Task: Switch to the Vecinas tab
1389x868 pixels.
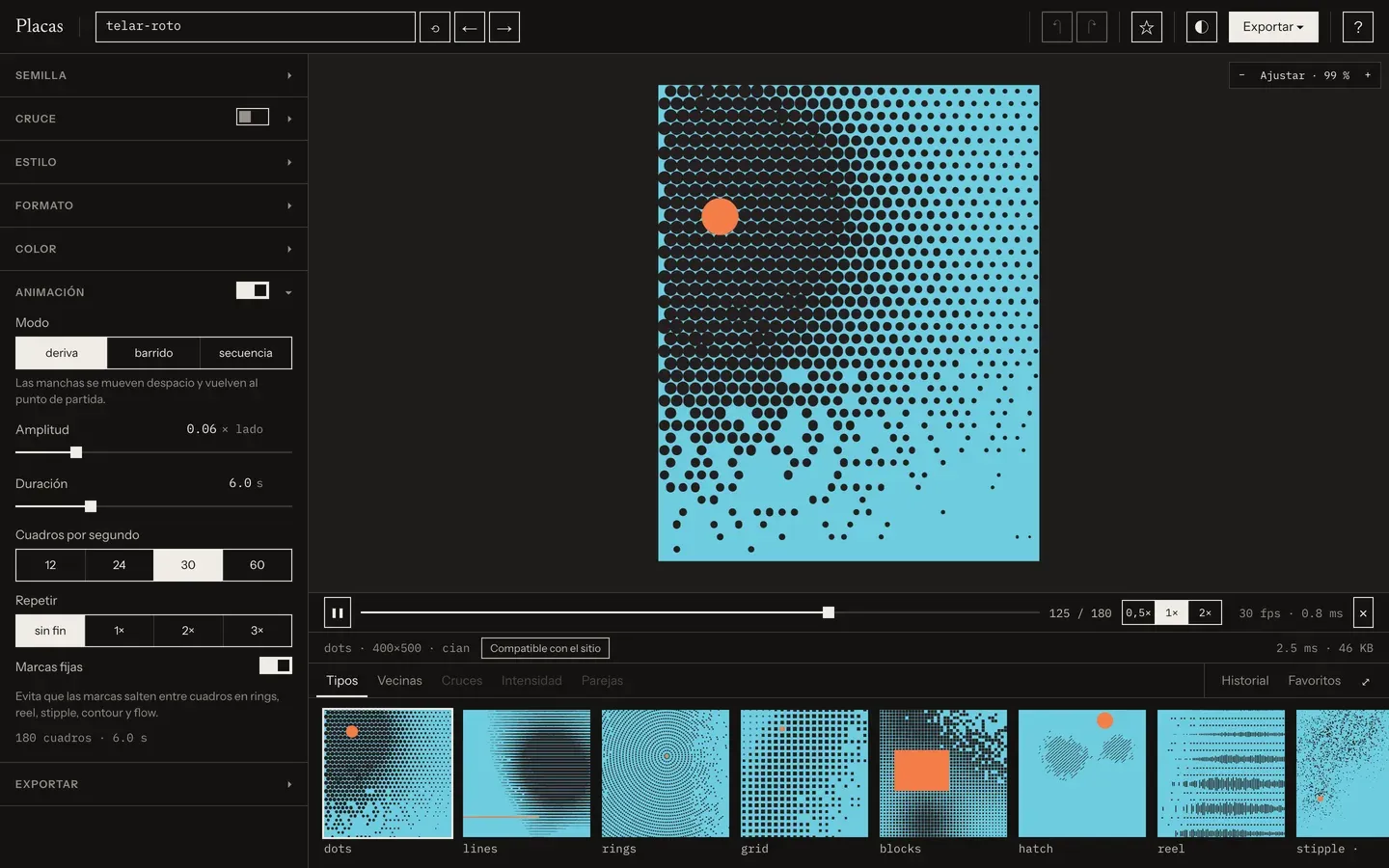Action: point(399,681)
